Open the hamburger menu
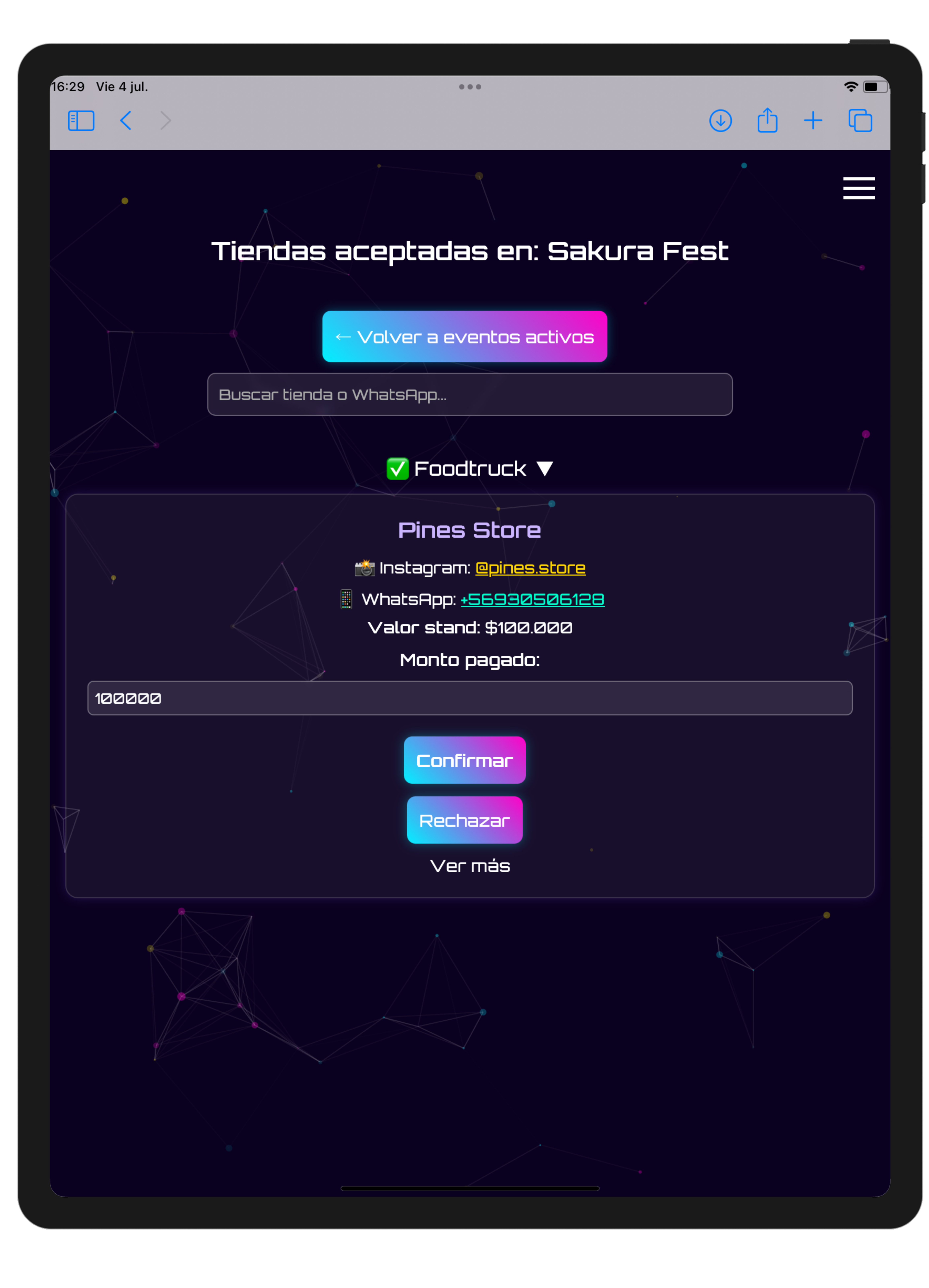 (x=859, y=188)
